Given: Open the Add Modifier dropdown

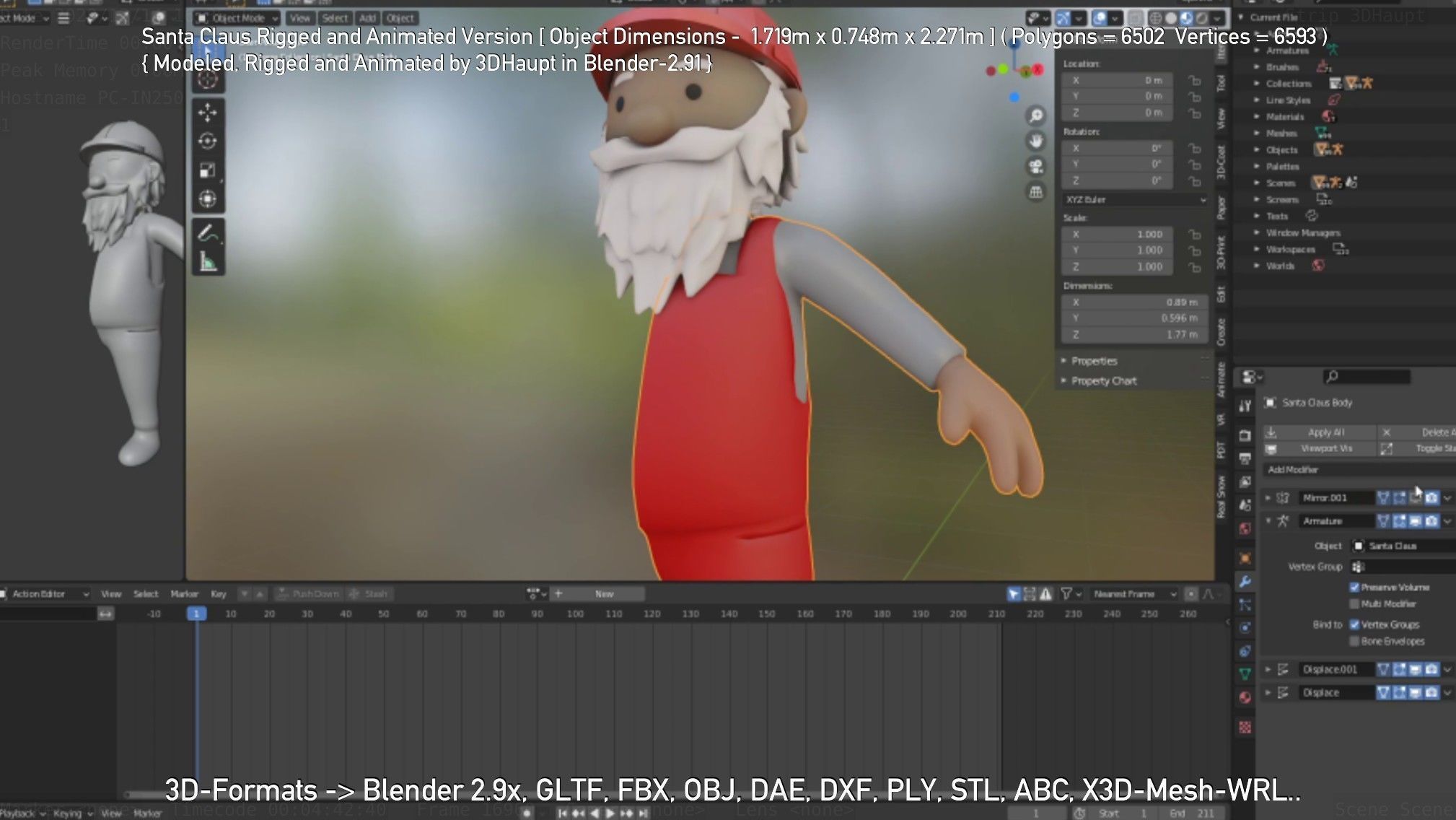Looking at the screenshot, I should coord(1358,470).
